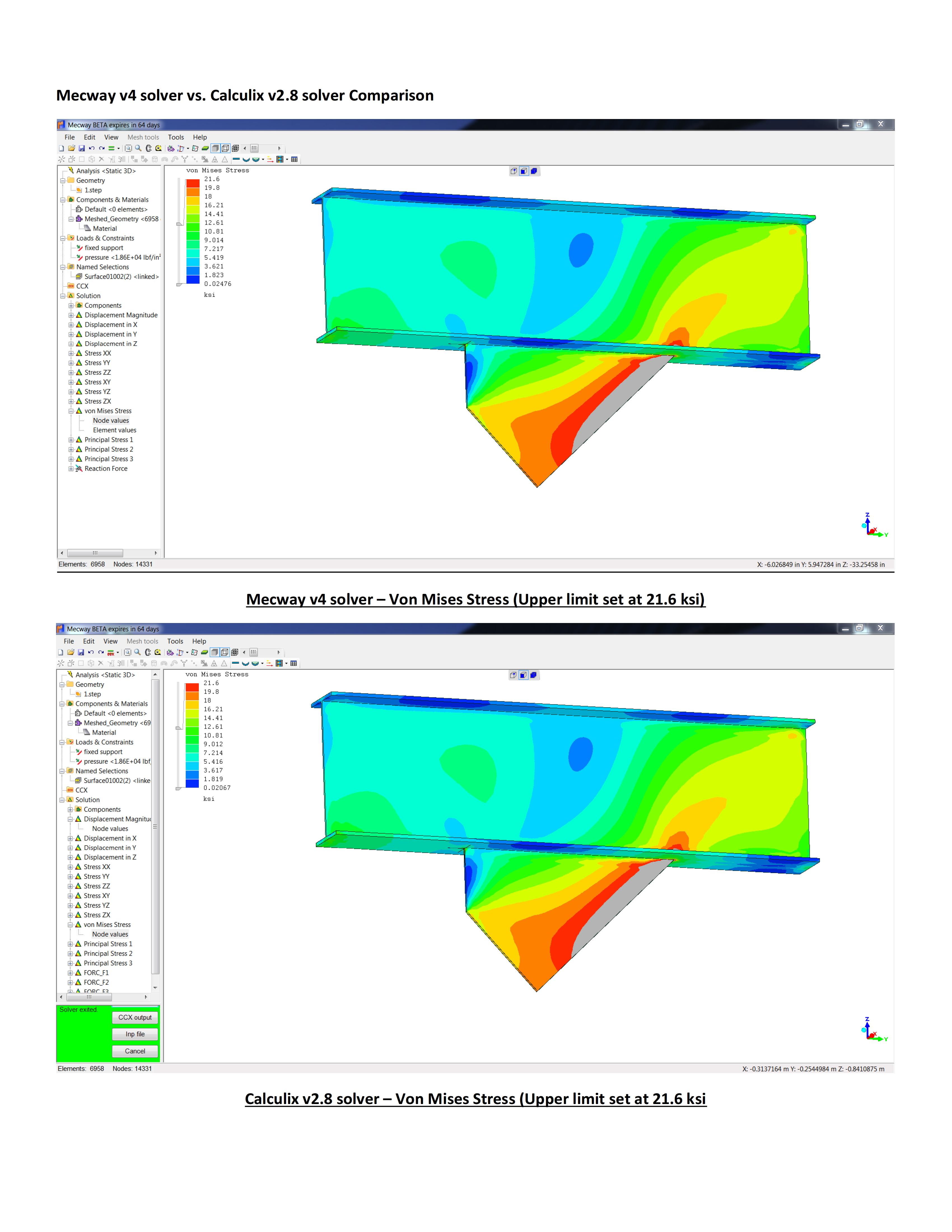Click magnifier Zoom icon in upper window toolbar
952x1232 pixels.
[138, 148]
